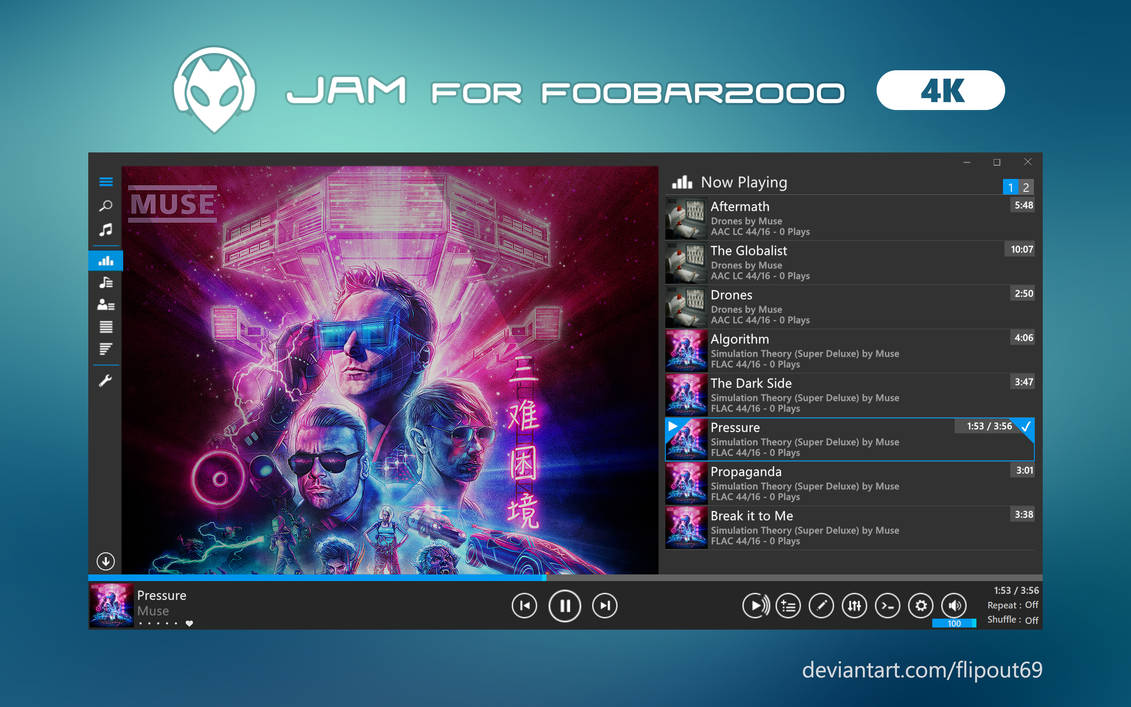Click The Globalist album thumbnail
This screenshot has height=707, width=1131.
tap(686, 263)
